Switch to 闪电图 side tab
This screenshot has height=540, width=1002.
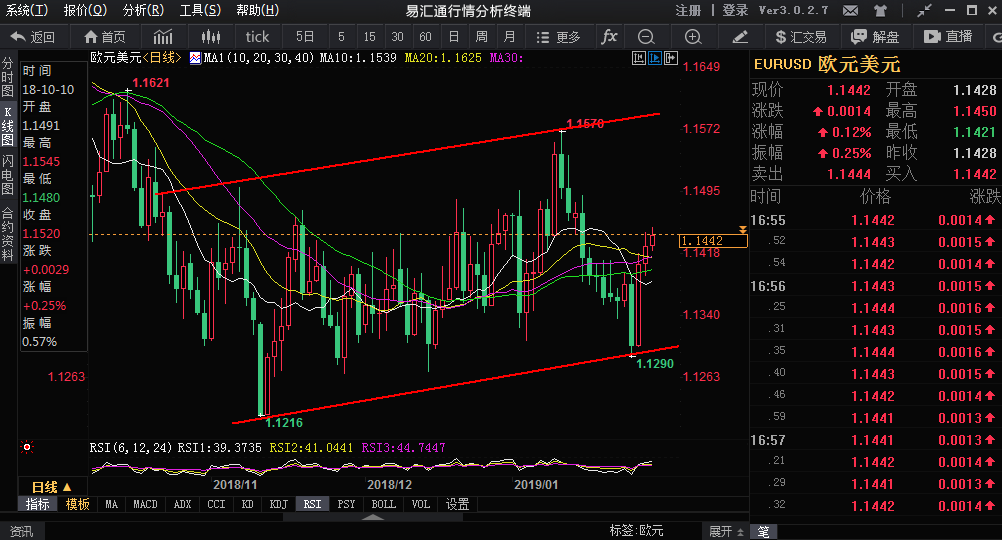tap(8, 174)
